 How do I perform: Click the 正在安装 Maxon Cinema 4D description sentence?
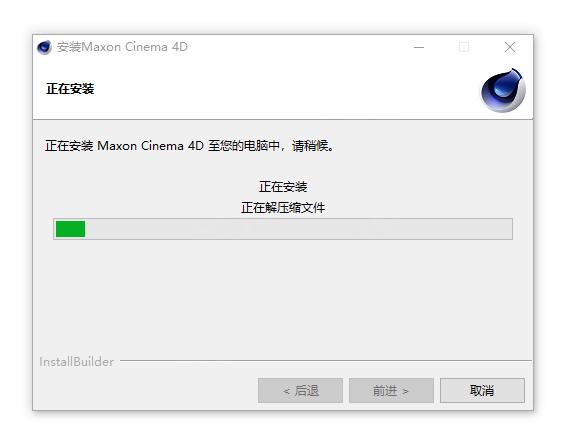tap(189, 146)
